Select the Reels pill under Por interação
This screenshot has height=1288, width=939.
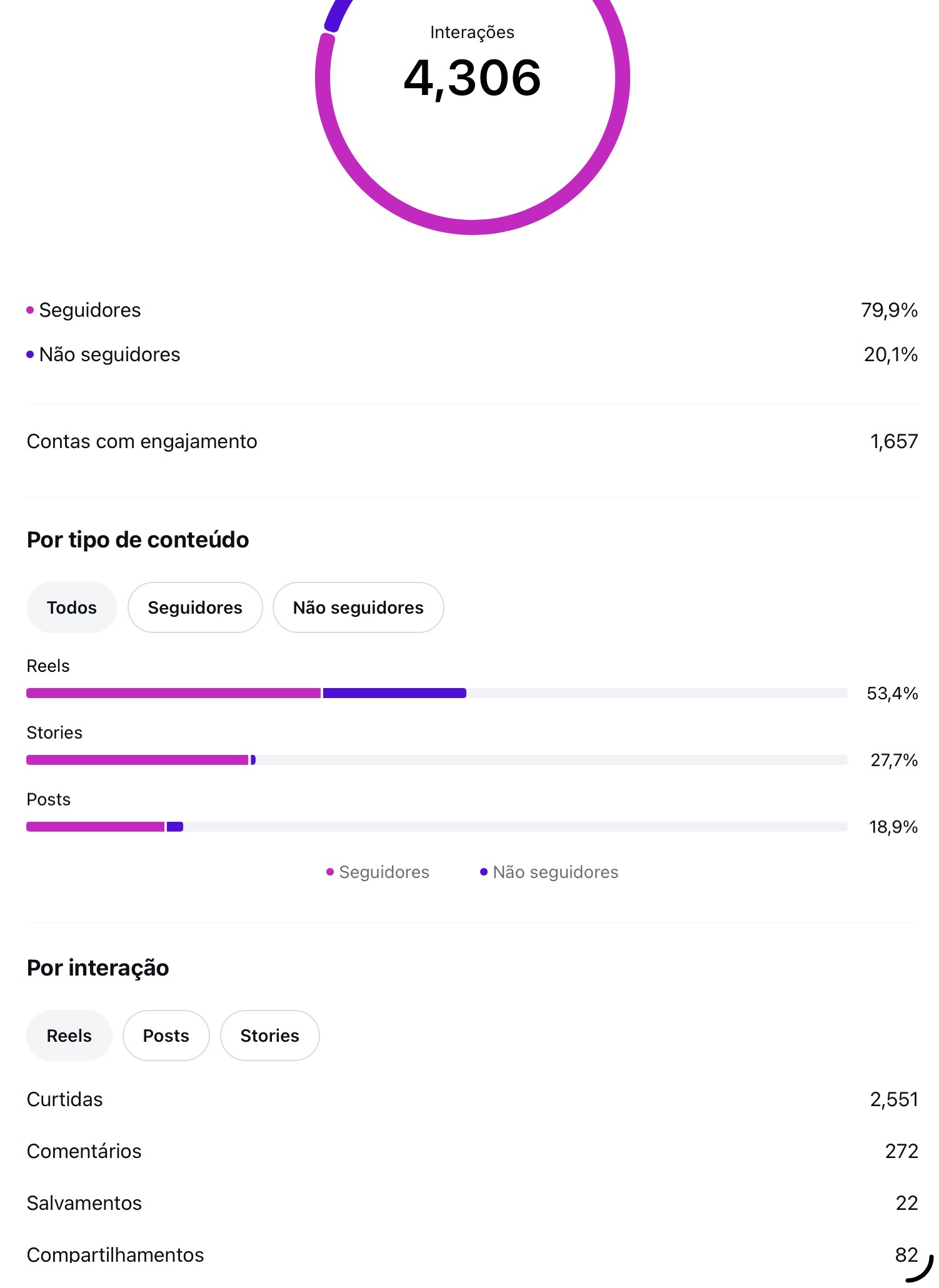pyautogui.click(x=69, y=1036)
